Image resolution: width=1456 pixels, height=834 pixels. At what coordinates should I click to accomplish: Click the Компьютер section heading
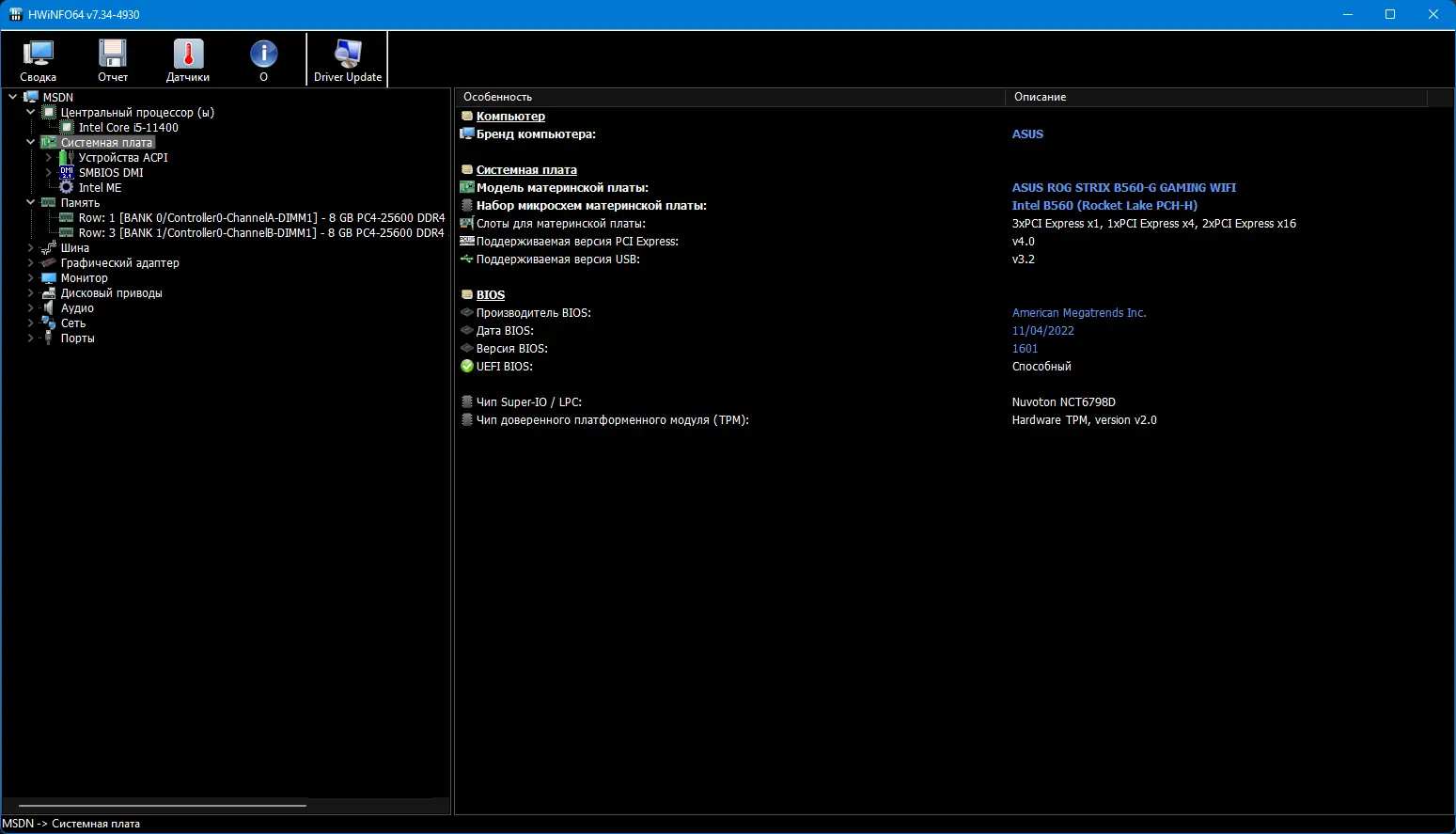[510, 116]
